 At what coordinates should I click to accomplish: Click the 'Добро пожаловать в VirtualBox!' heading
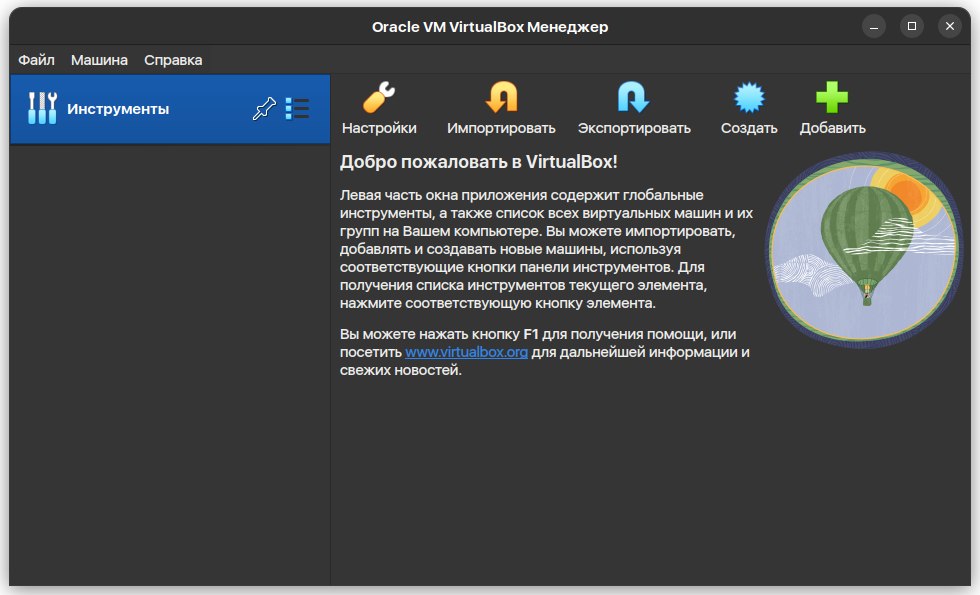[x=478, y=162]
